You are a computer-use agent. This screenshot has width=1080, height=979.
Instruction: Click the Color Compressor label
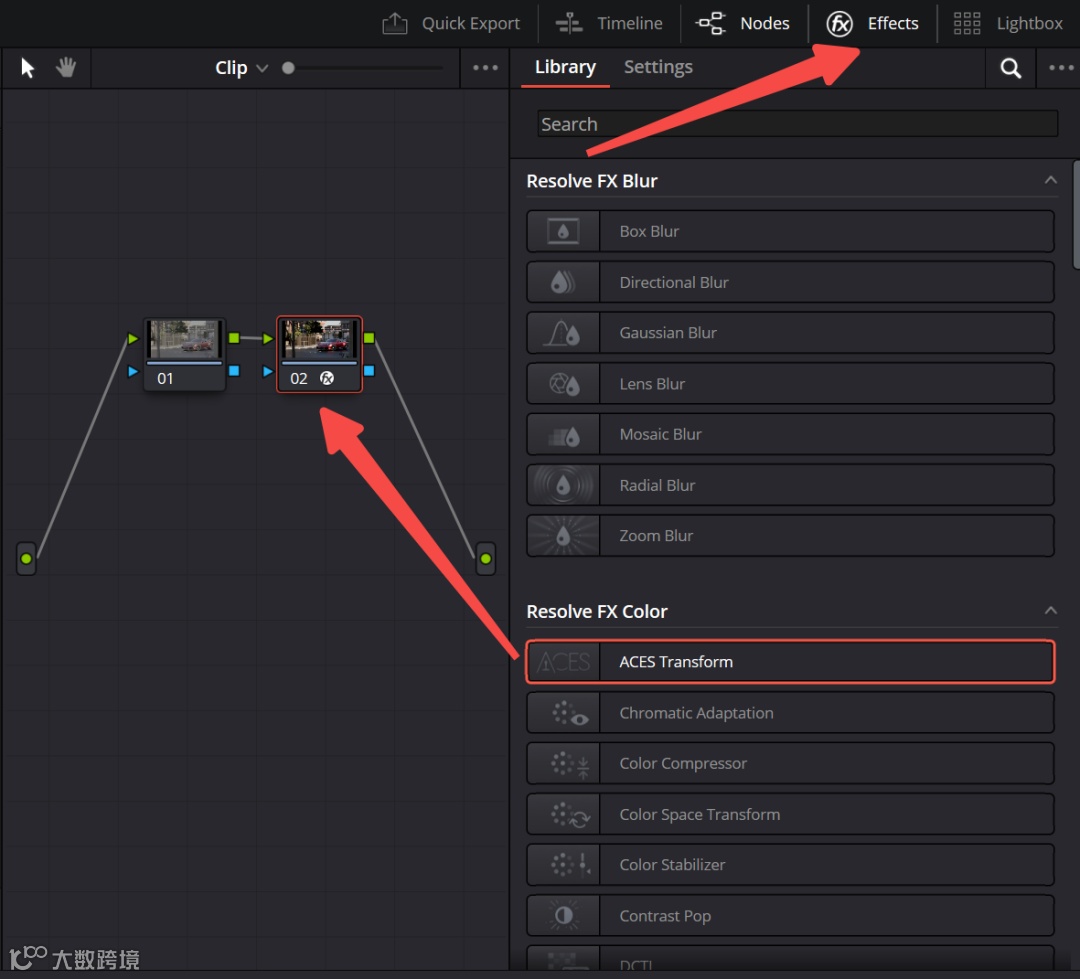[x=683, y=763]
